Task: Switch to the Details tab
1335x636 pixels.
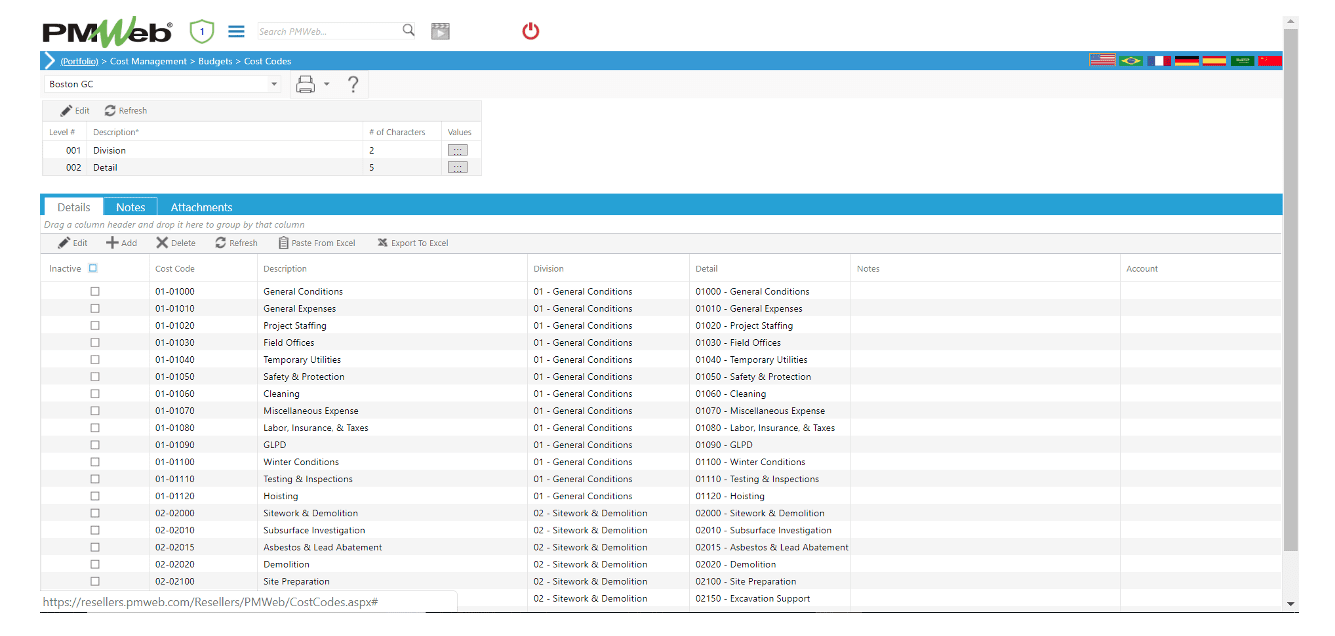Action: (x=73, y=207)
